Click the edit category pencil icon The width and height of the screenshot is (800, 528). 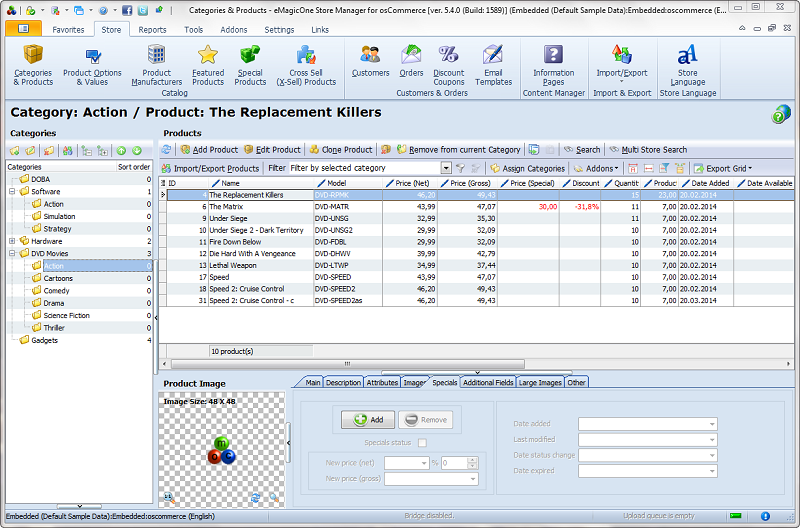pos(31,150)
